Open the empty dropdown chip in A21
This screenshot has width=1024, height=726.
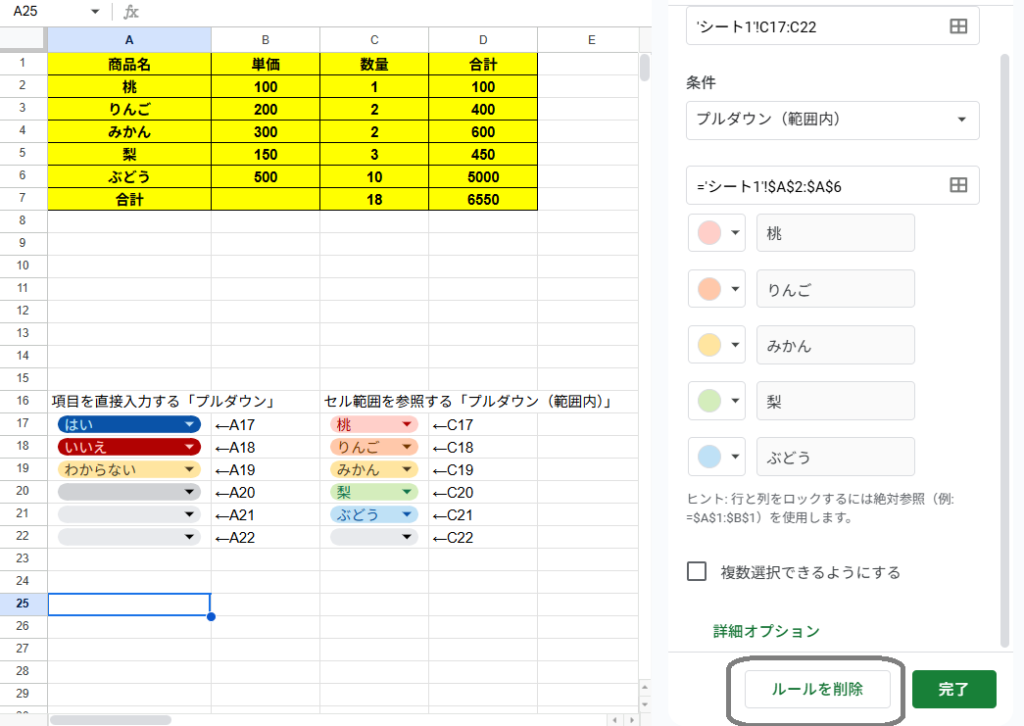129,514
